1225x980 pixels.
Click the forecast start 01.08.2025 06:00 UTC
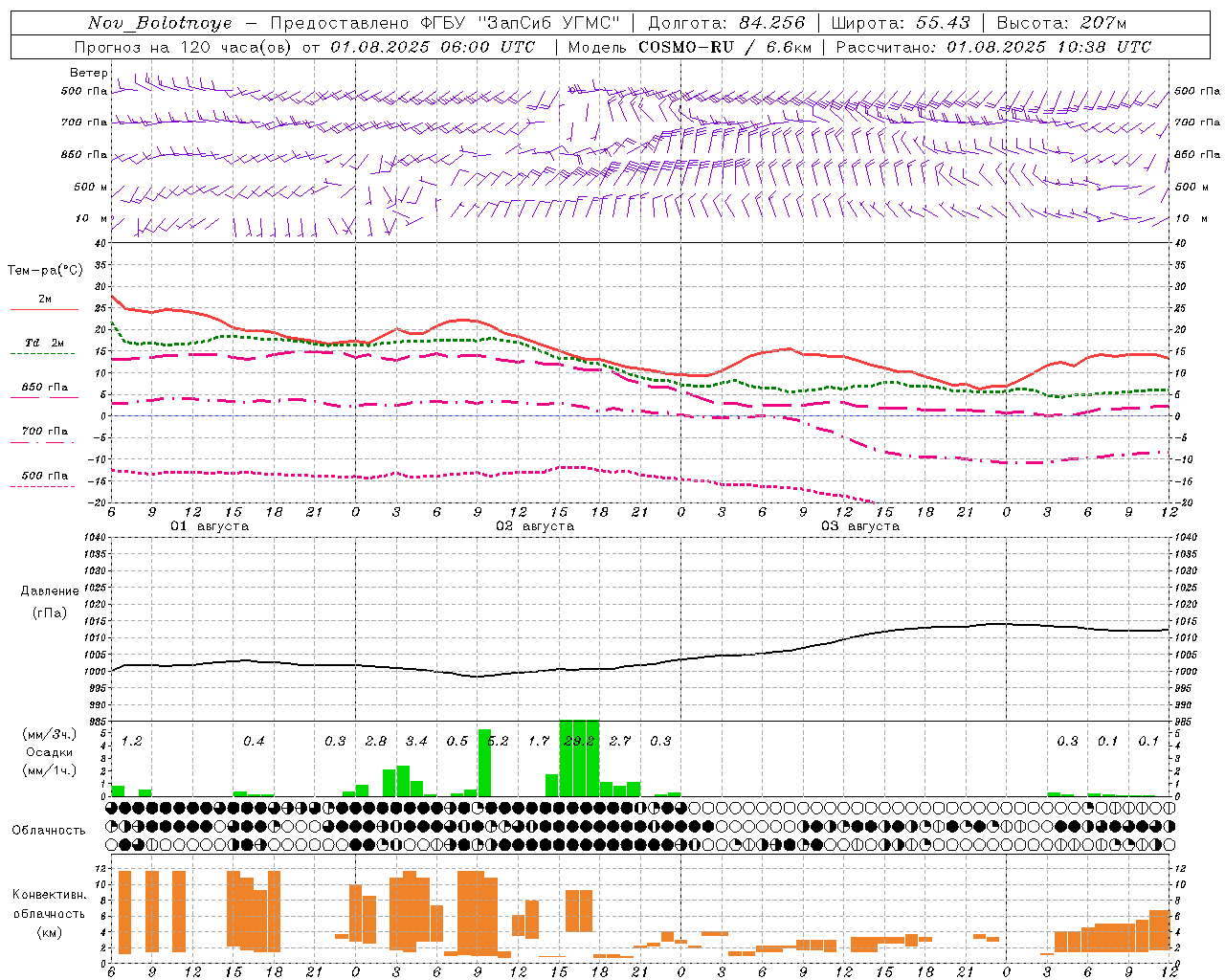pyautogui.click(x=433, y=47)
